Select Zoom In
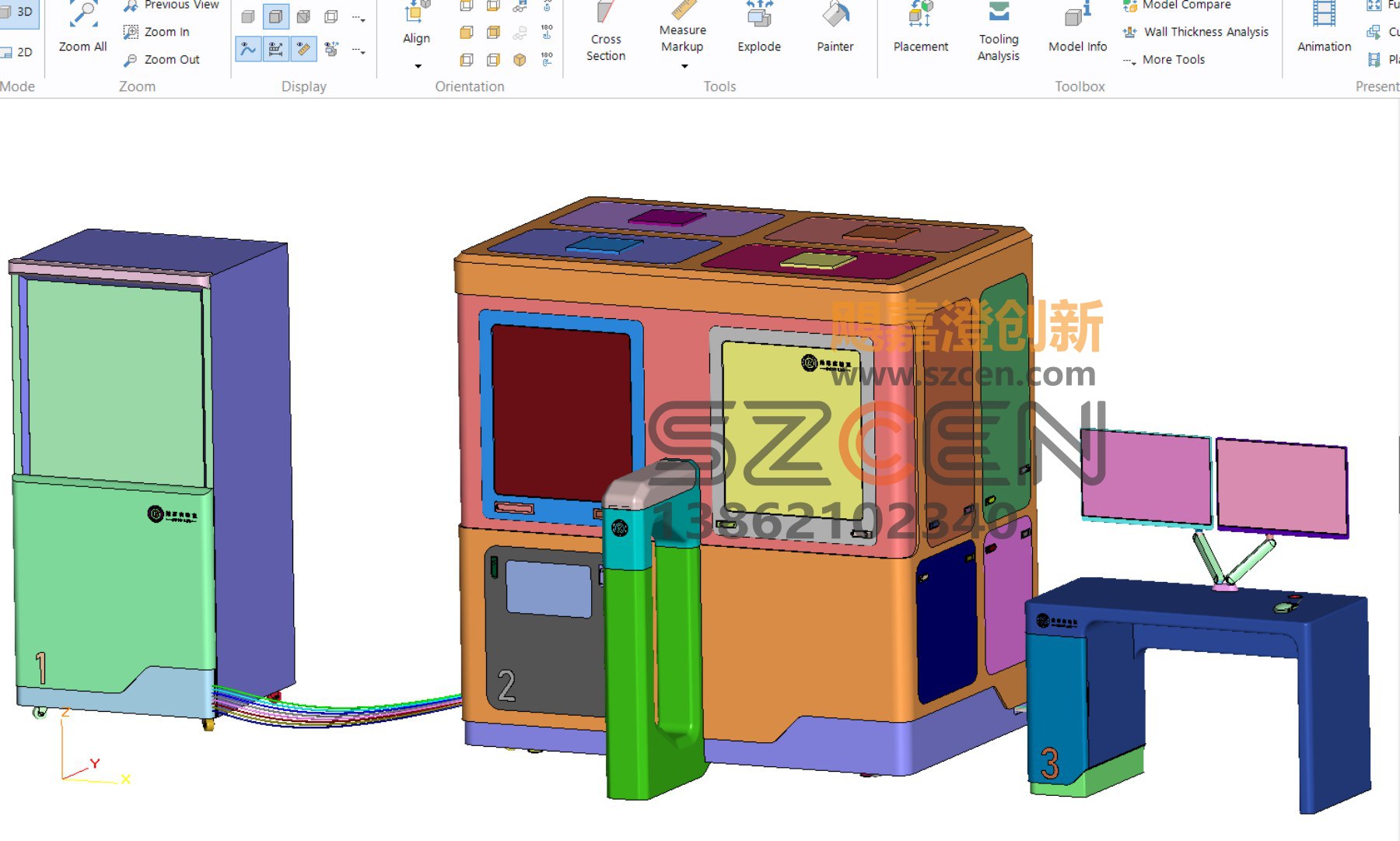Image resolution: width=1400 pixels, height=841 pixels. (156, 32)
